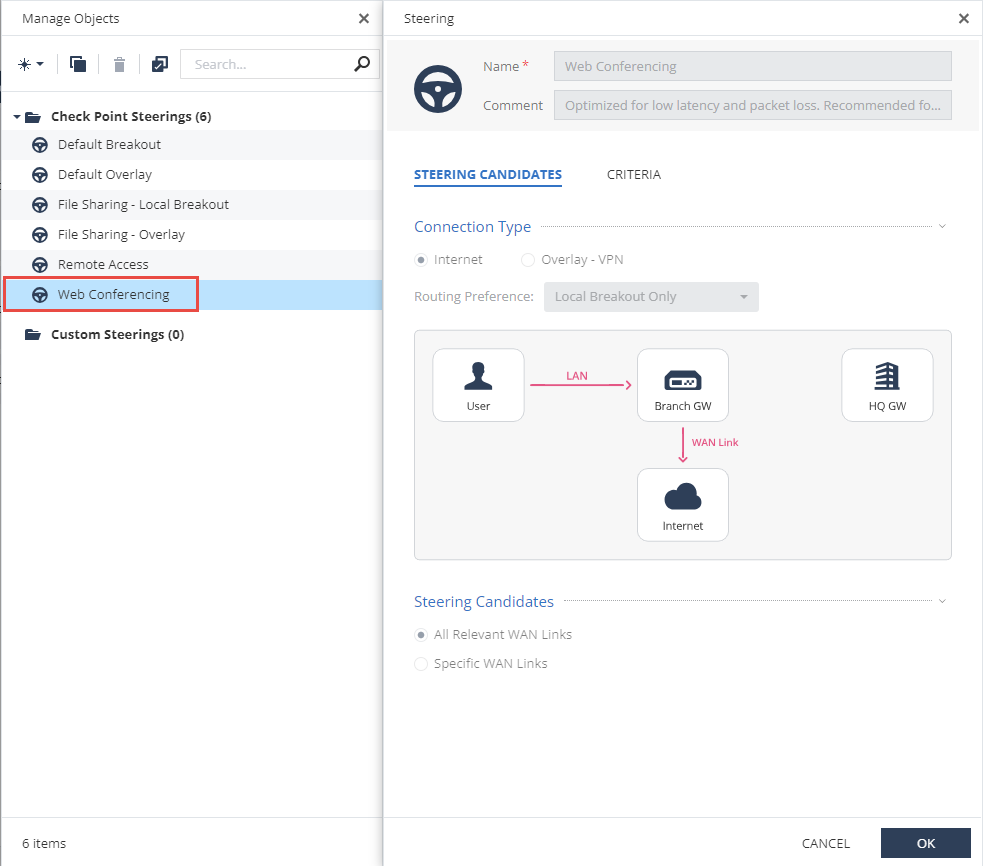
Task: Click the delete trash icon
Action: [x=119, y=64]
